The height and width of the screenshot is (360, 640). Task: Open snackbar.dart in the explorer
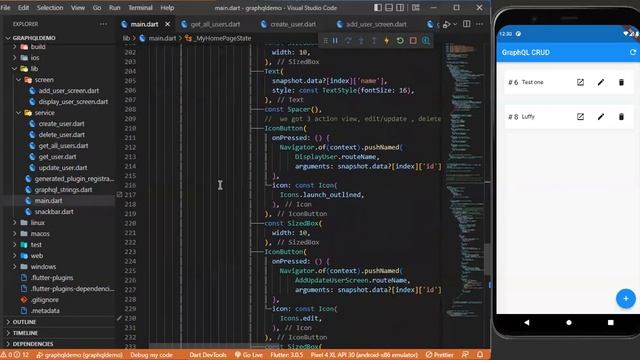pyautogui.click(x=54, y=212)
